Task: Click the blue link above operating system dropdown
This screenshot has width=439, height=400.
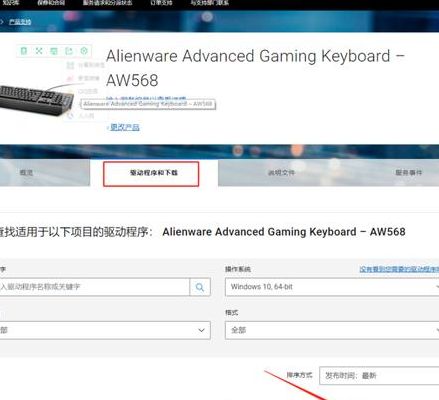Action: point(399,269)
